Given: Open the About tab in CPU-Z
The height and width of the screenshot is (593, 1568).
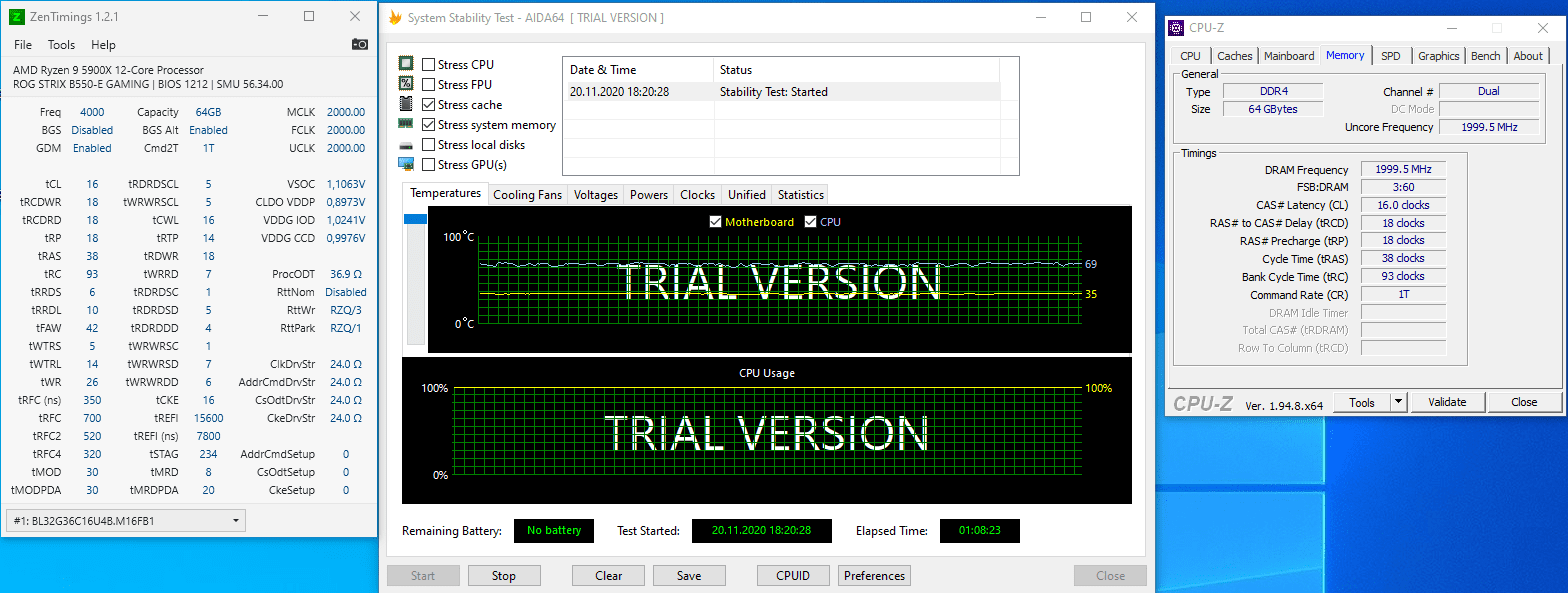Looking at the screenshot, I should coord(1528,56).
